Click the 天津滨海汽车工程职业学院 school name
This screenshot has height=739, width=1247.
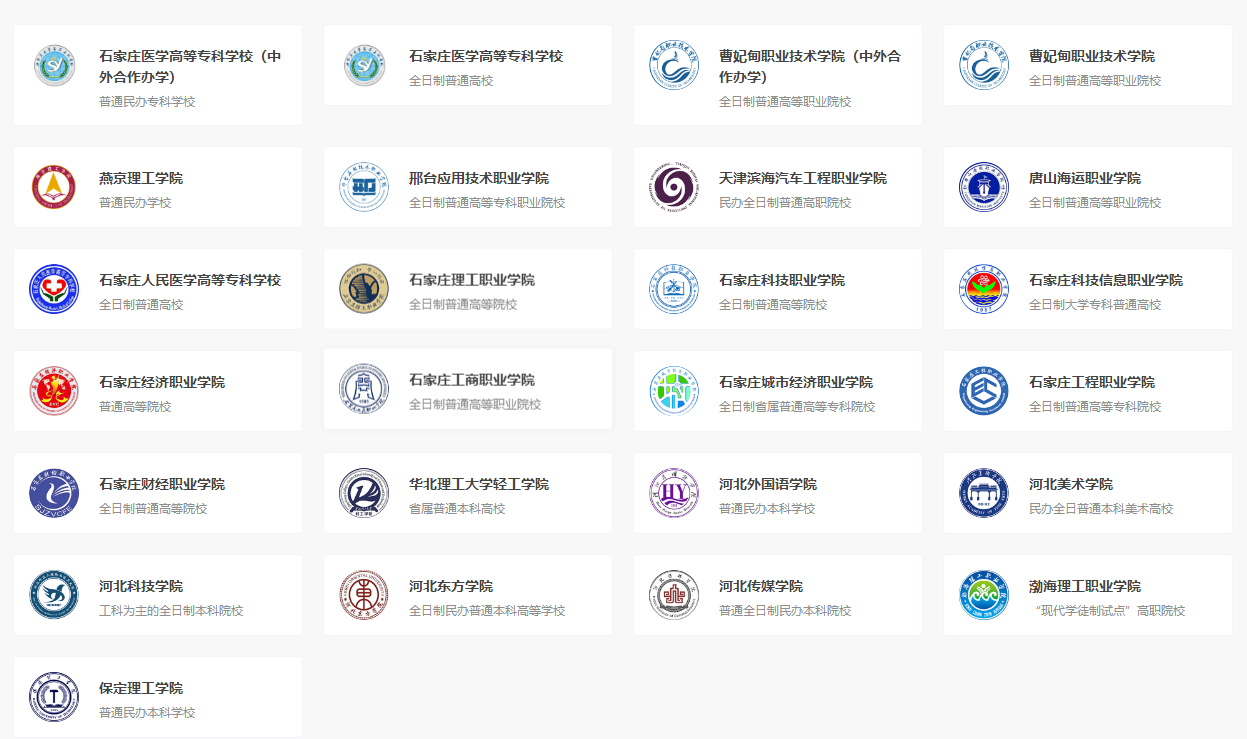(803, 178)
